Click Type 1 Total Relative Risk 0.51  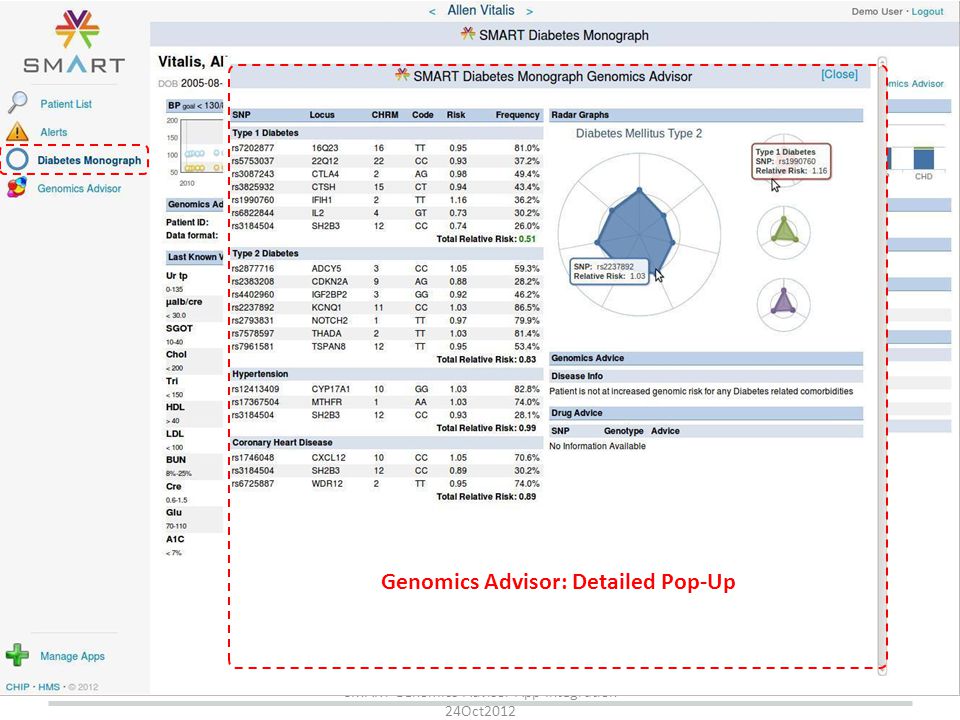click(486, 239)
